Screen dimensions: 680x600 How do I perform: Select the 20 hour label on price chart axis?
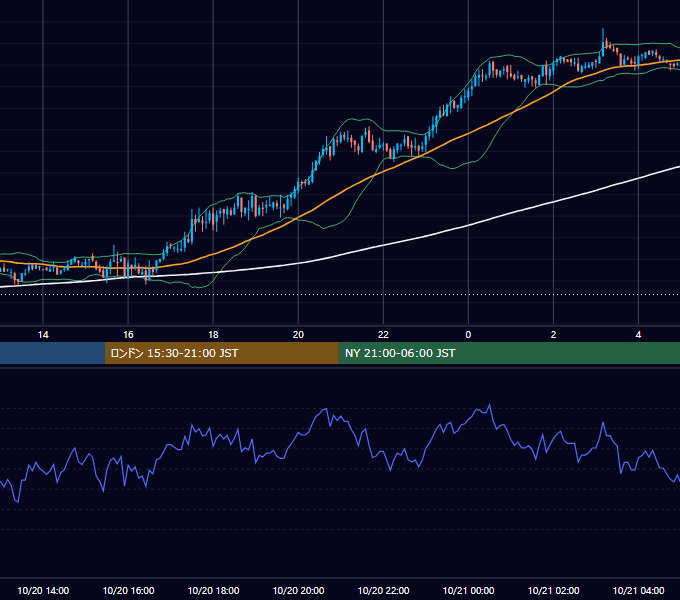[298, 335]
